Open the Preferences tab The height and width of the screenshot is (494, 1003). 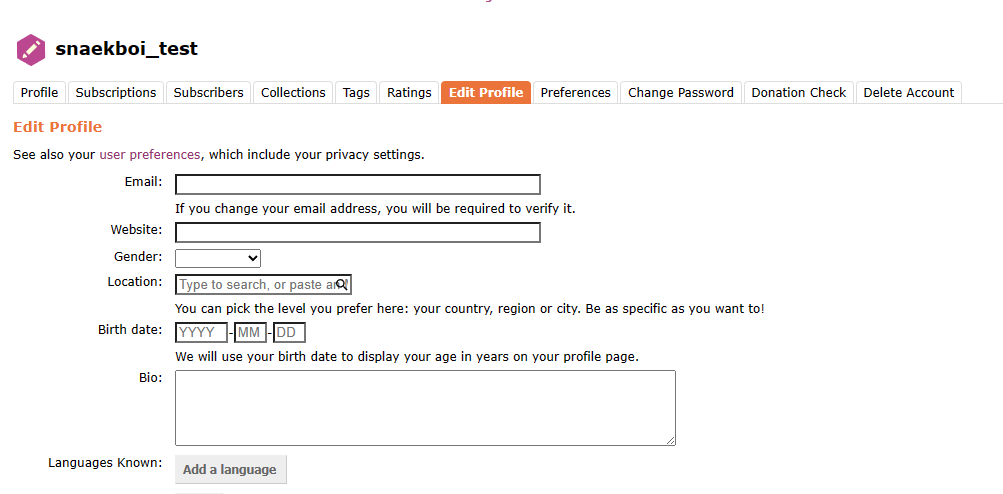(x=575, y=93)
